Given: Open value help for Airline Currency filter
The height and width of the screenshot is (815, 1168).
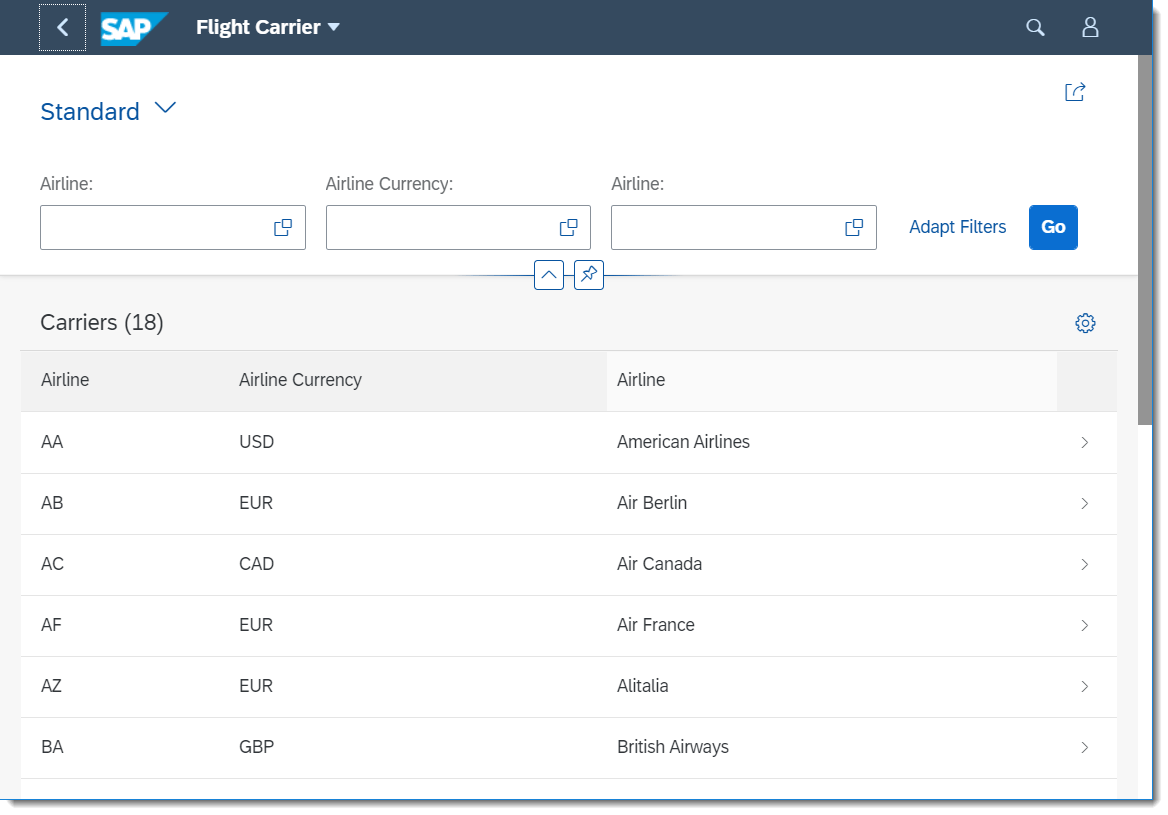Looking at the screenshot, I should click(x=568, y=227).
